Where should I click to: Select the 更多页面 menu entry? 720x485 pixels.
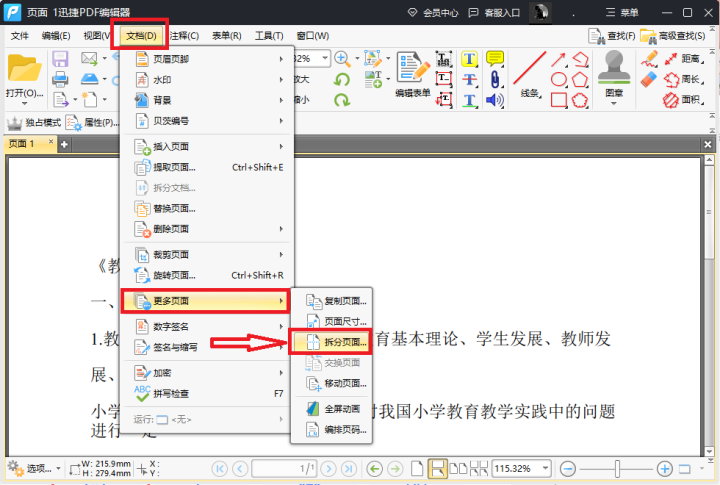coord(205,301)
